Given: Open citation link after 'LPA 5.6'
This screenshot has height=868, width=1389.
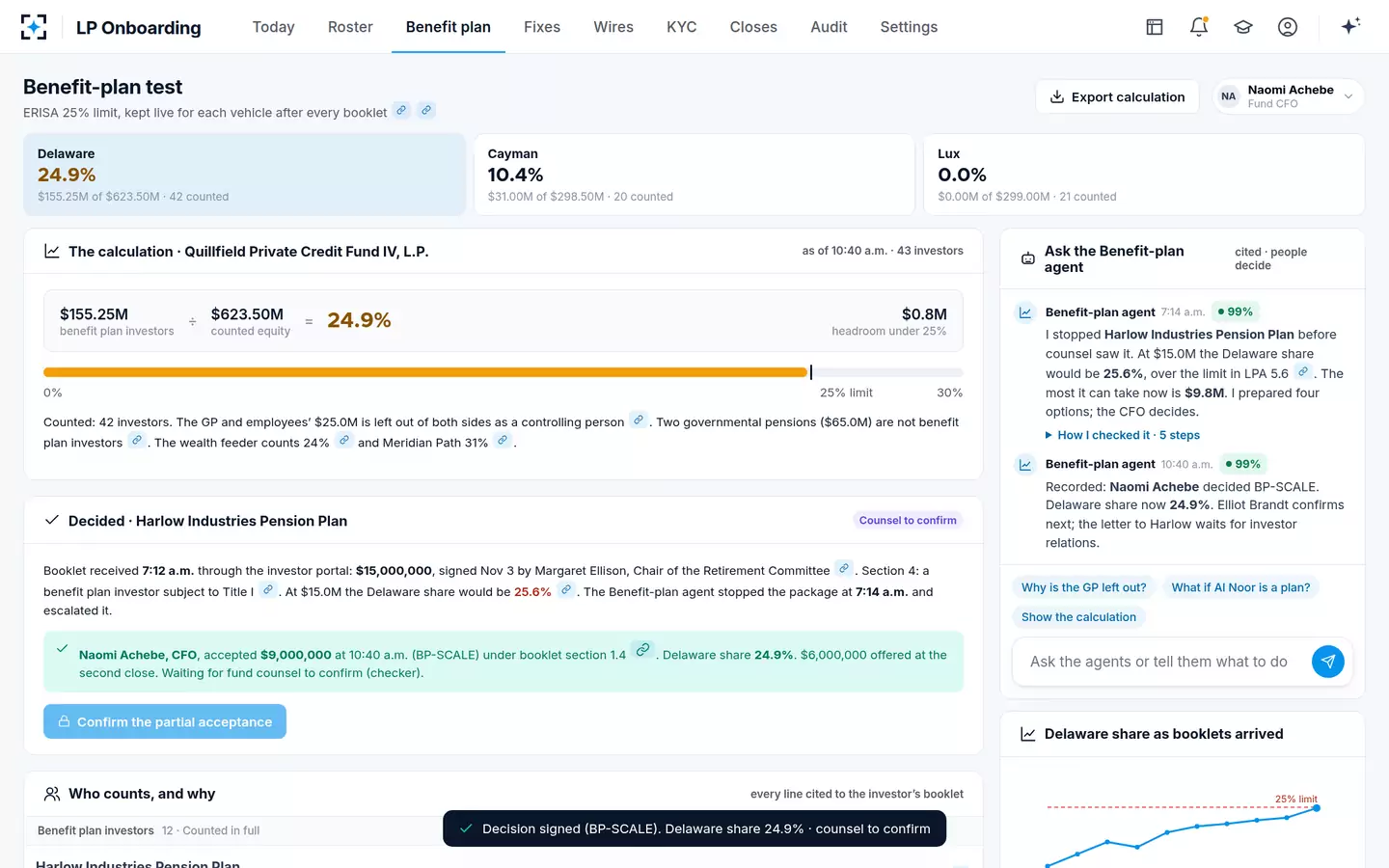Looking at the screenshot, I should (x=1303, y=372).
